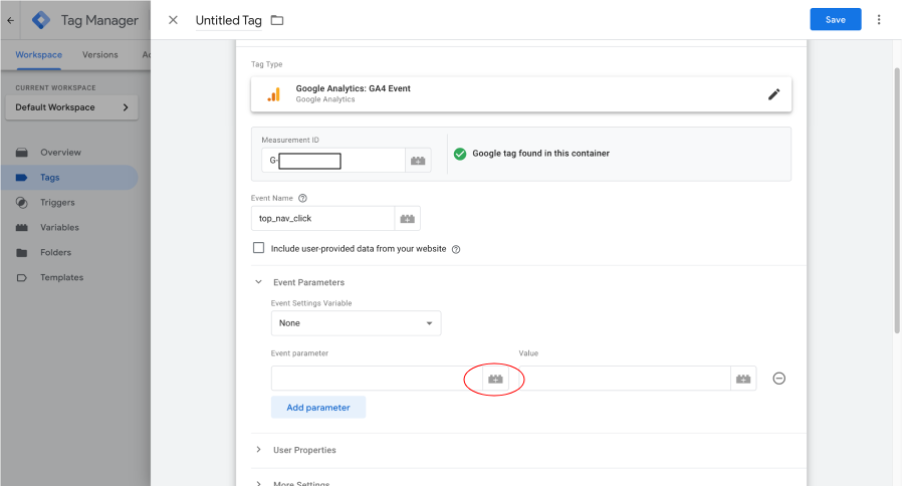The width and height of the screenshot is (904, 486).
Task: Insert variable for the Value field
Action: tap(743, 379)
